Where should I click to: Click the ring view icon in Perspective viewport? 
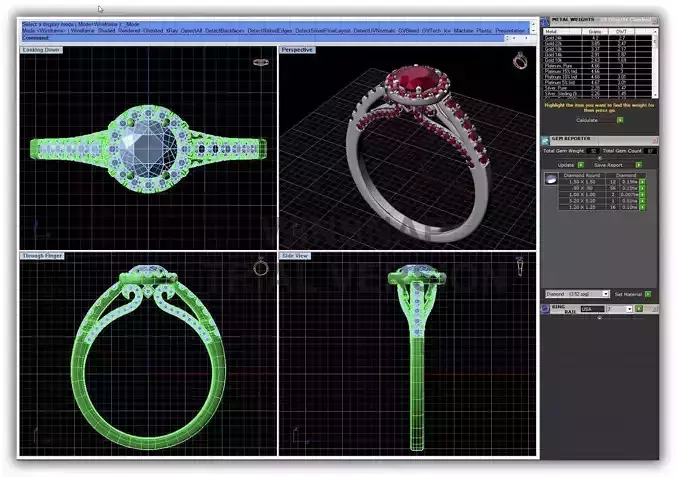[x=520, y=61]
